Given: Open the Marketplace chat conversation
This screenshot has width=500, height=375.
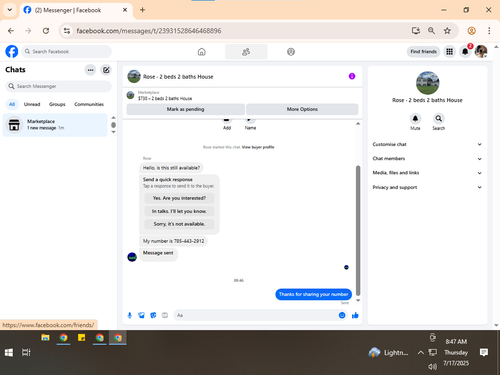Looking at the screenshot, I should pos(55,125).
